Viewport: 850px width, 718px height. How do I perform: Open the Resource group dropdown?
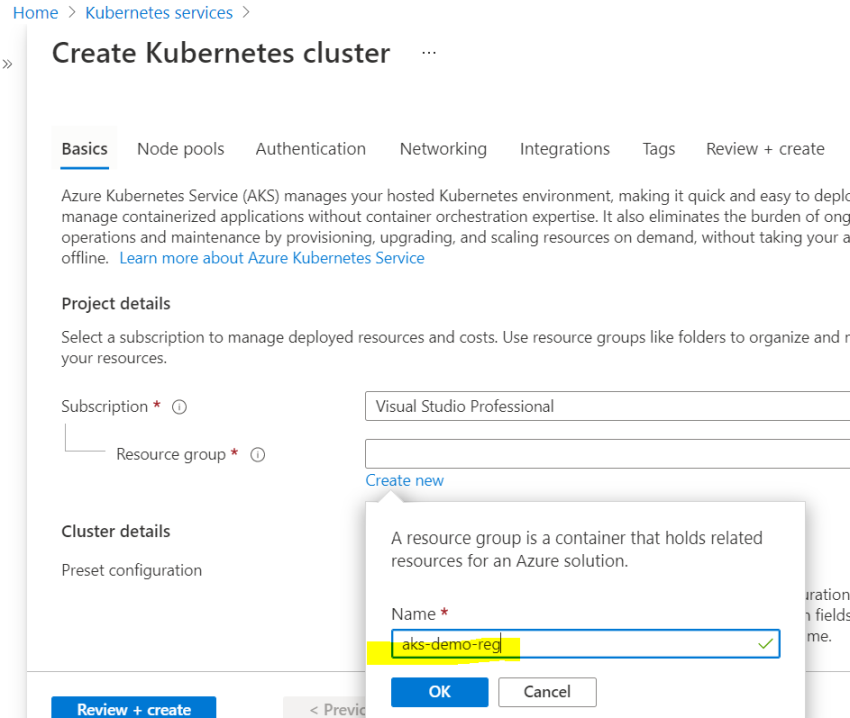(600, 453)
